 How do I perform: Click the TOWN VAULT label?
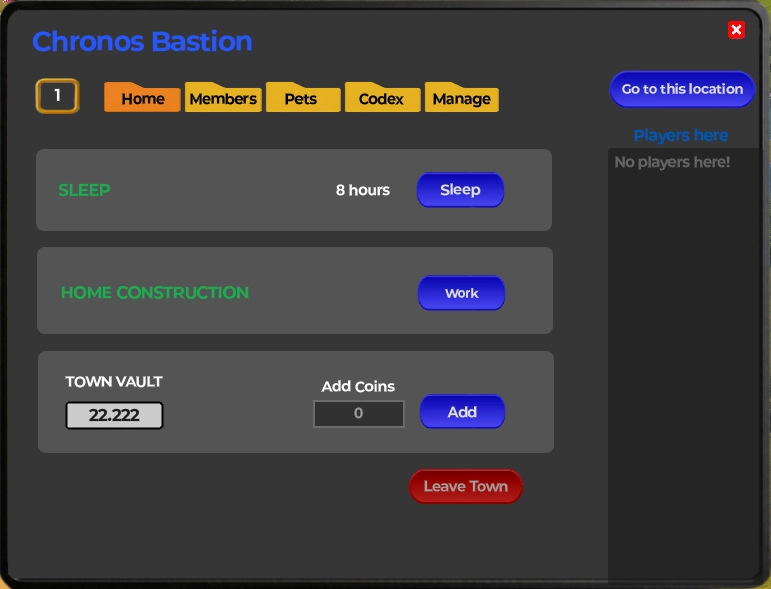point(114,382)
